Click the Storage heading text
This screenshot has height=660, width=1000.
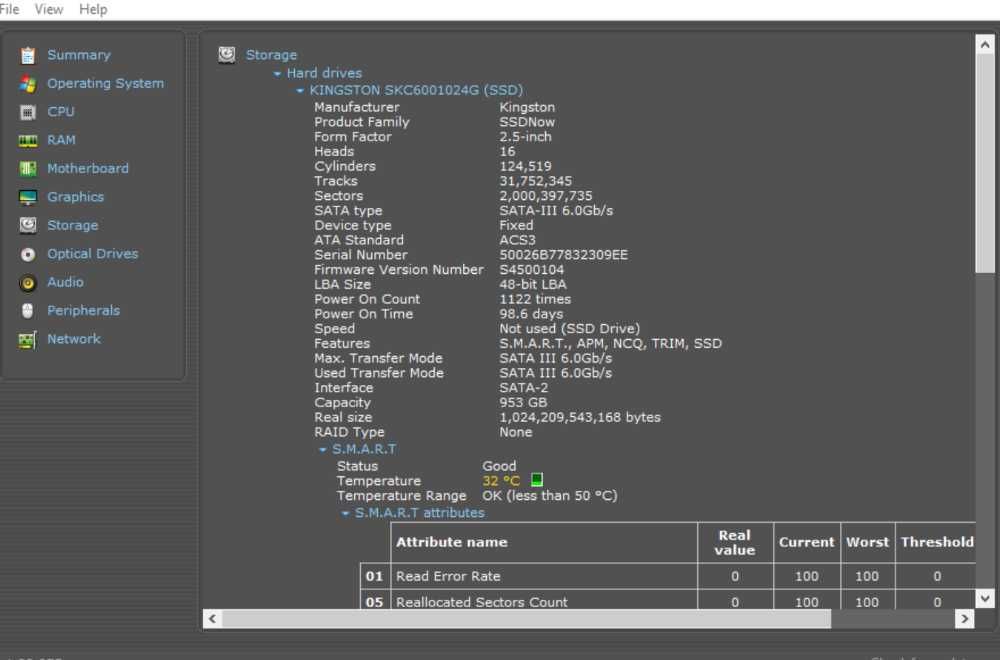coord(271,55)
